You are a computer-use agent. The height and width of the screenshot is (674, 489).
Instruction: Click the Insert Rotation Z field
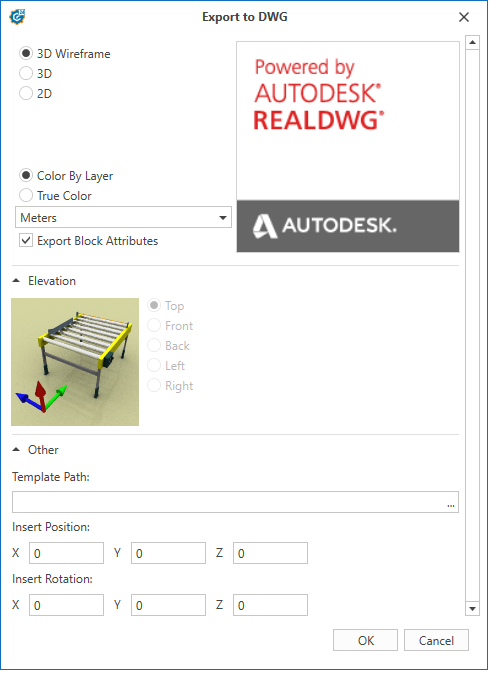point(270,605)
